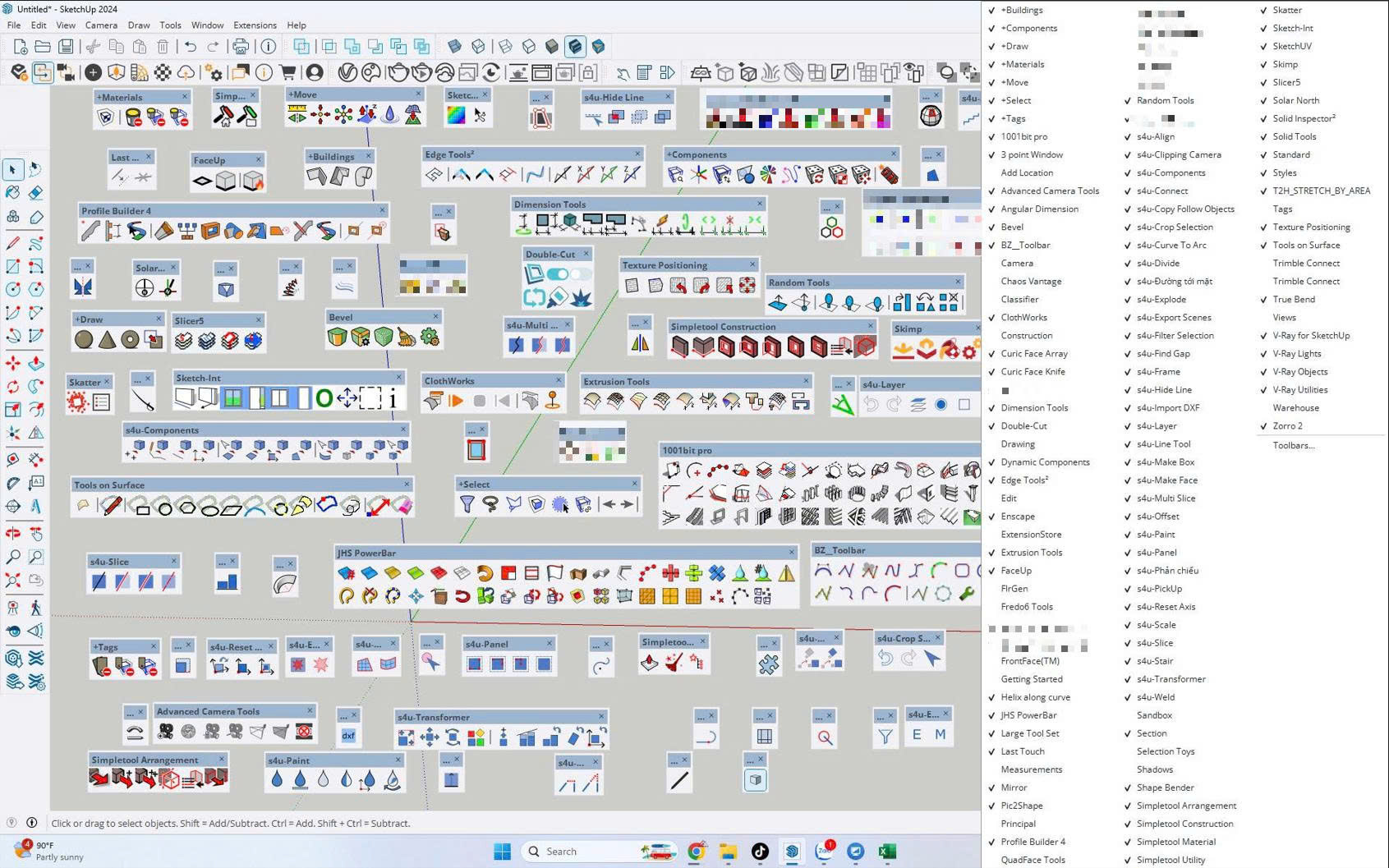Screen dimensions: 1389x868
Task: Open the Extensions menu
Action: click(255, 25)
